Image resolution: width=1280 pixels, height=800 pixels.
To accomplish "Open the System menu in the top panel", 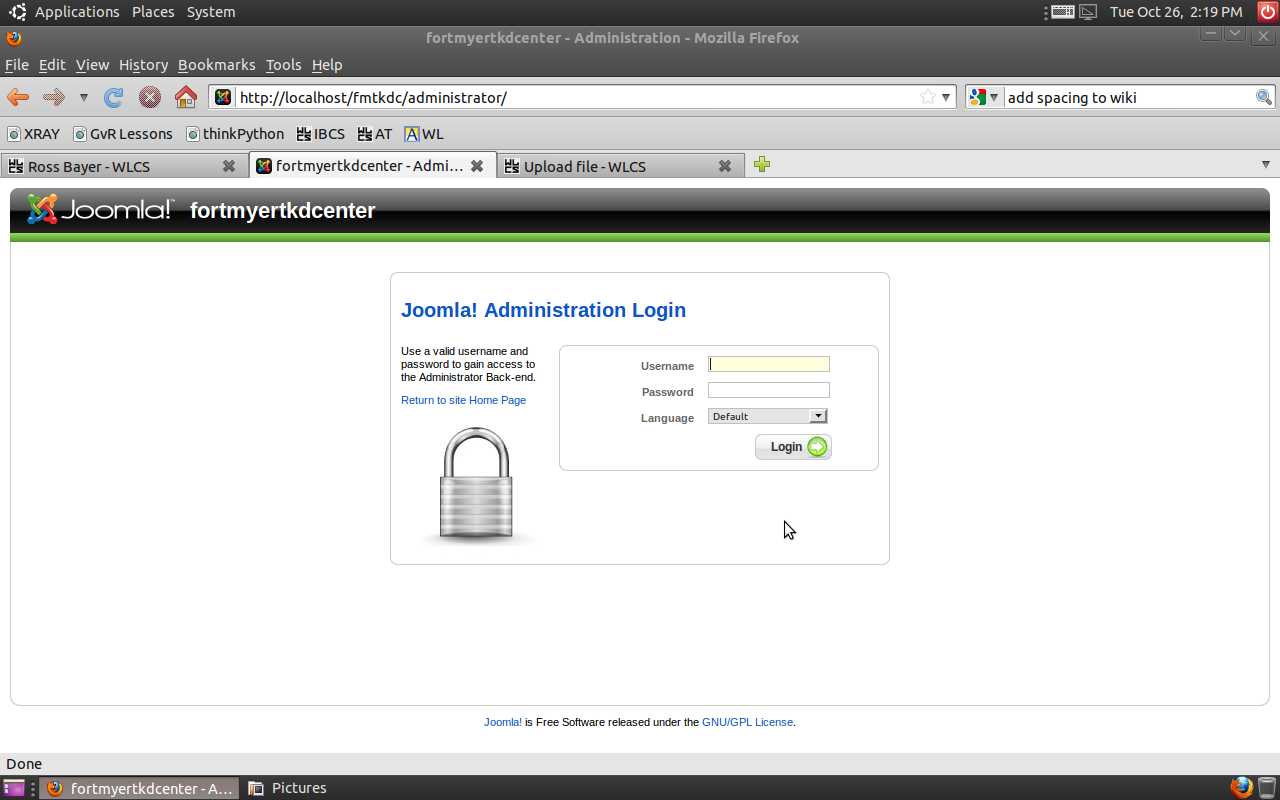I will 211,12.
